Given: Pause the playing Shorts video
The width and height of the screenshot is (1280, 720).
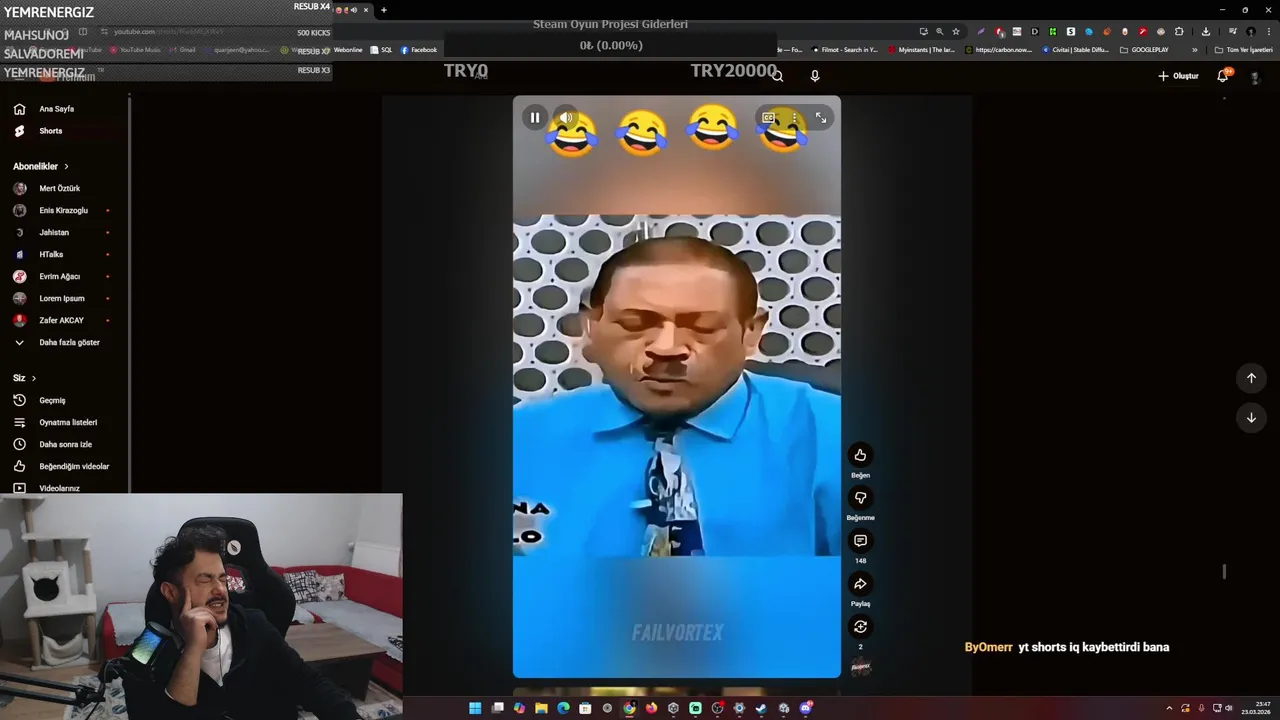Looking at the screenshot, I should (535, 117).
